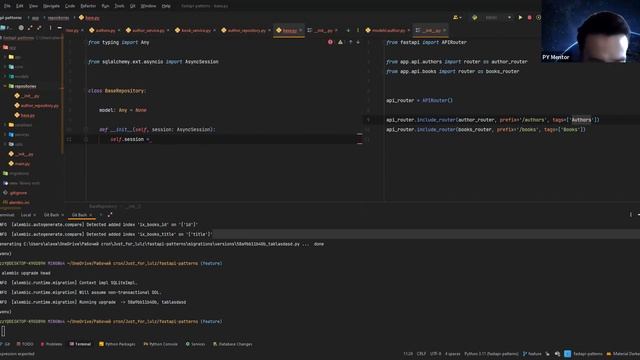Open the Project panel options (three dots)
640x360 pixels.
click(50, 28)
